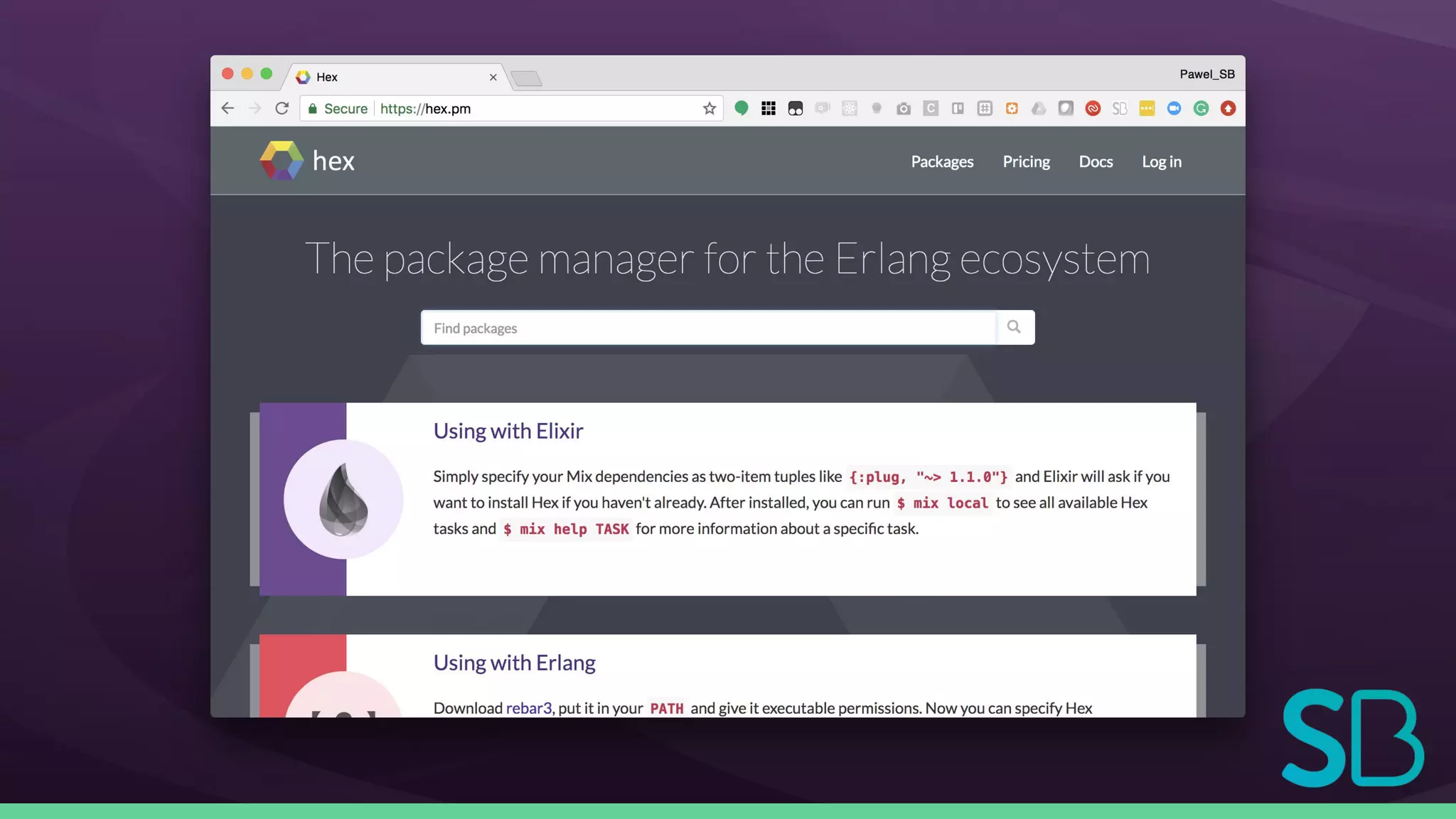
Task: Go to Docs in navigation
Action: [x=1096, y=161]
